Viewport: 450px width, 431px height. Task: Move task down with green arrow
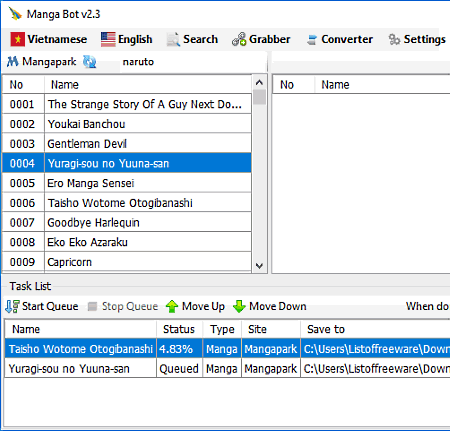point(270,306)
